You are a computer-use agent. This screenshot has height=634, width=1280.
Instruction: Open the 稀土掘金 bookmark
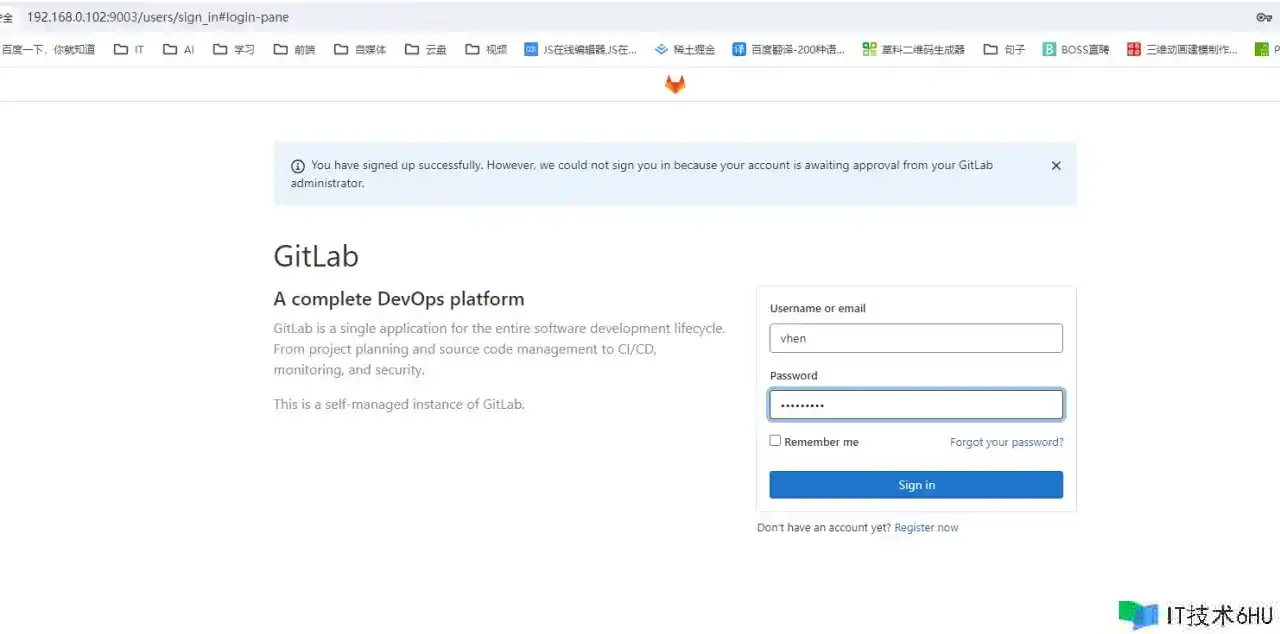(x=685, y=49)
